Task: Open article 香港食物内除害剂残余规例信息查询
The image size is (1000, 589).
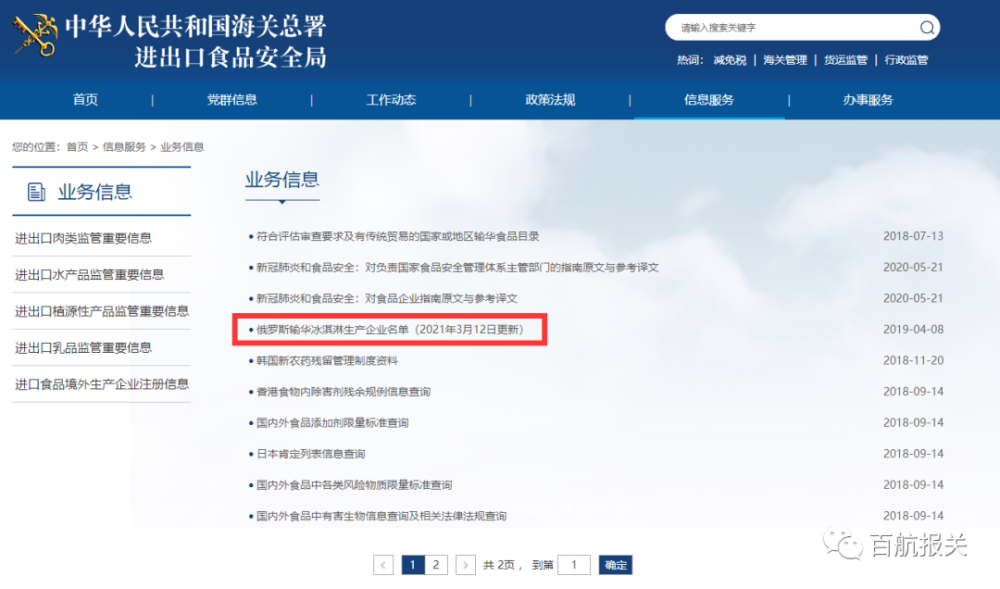Action: [343, 391]
